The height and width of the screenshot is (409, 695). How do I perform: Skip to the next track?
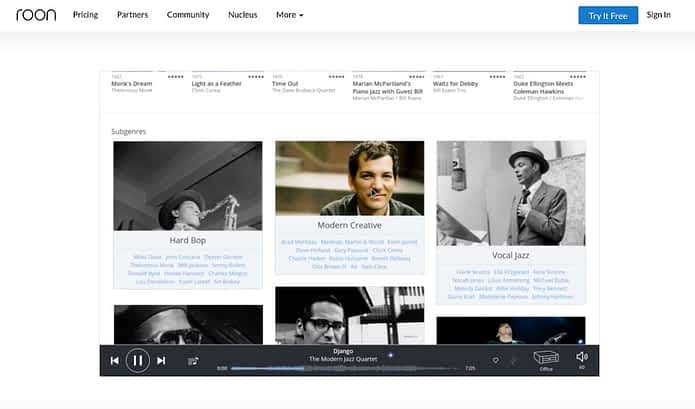[x=161, y=361]
